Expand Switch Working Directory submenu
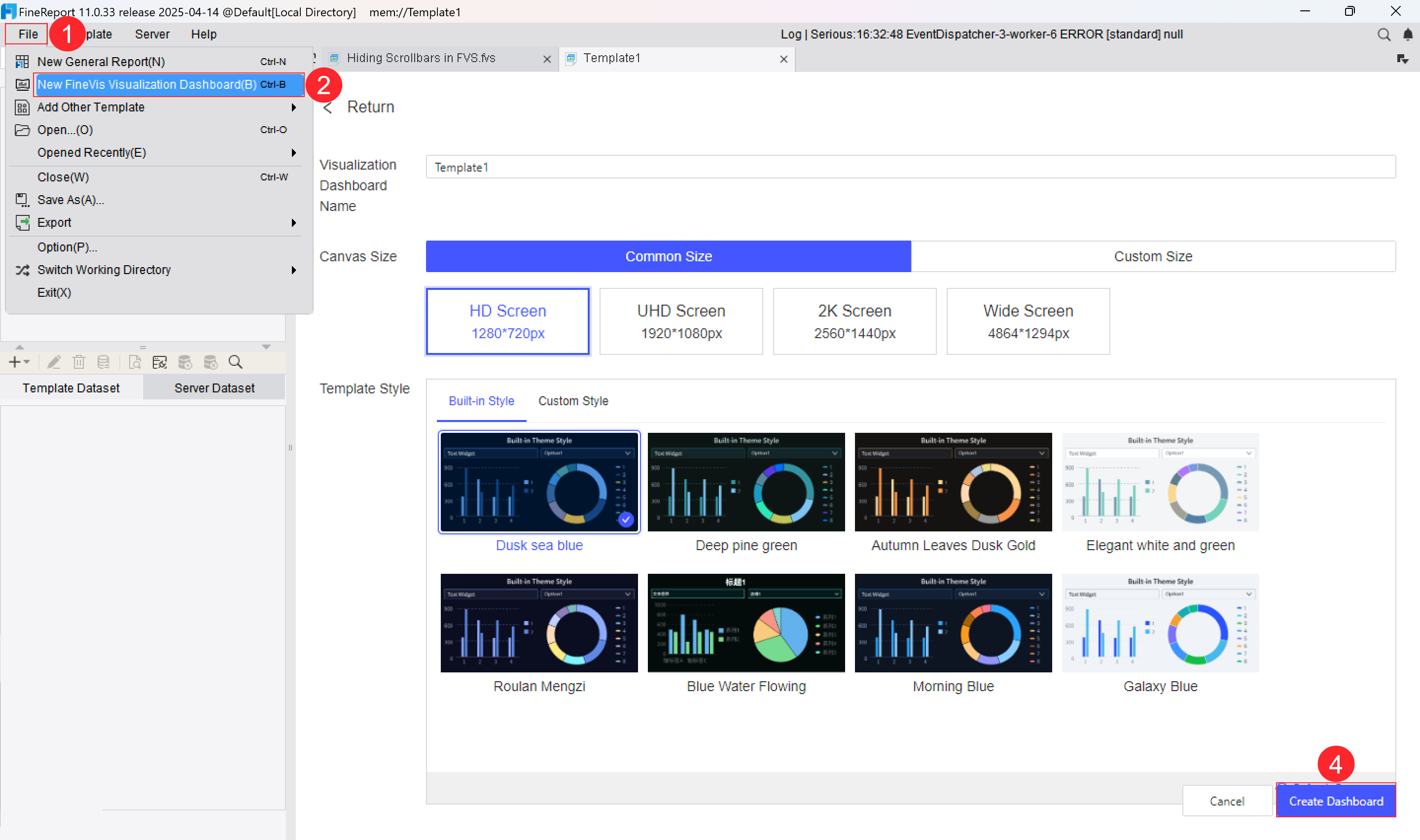 (157, 270)
